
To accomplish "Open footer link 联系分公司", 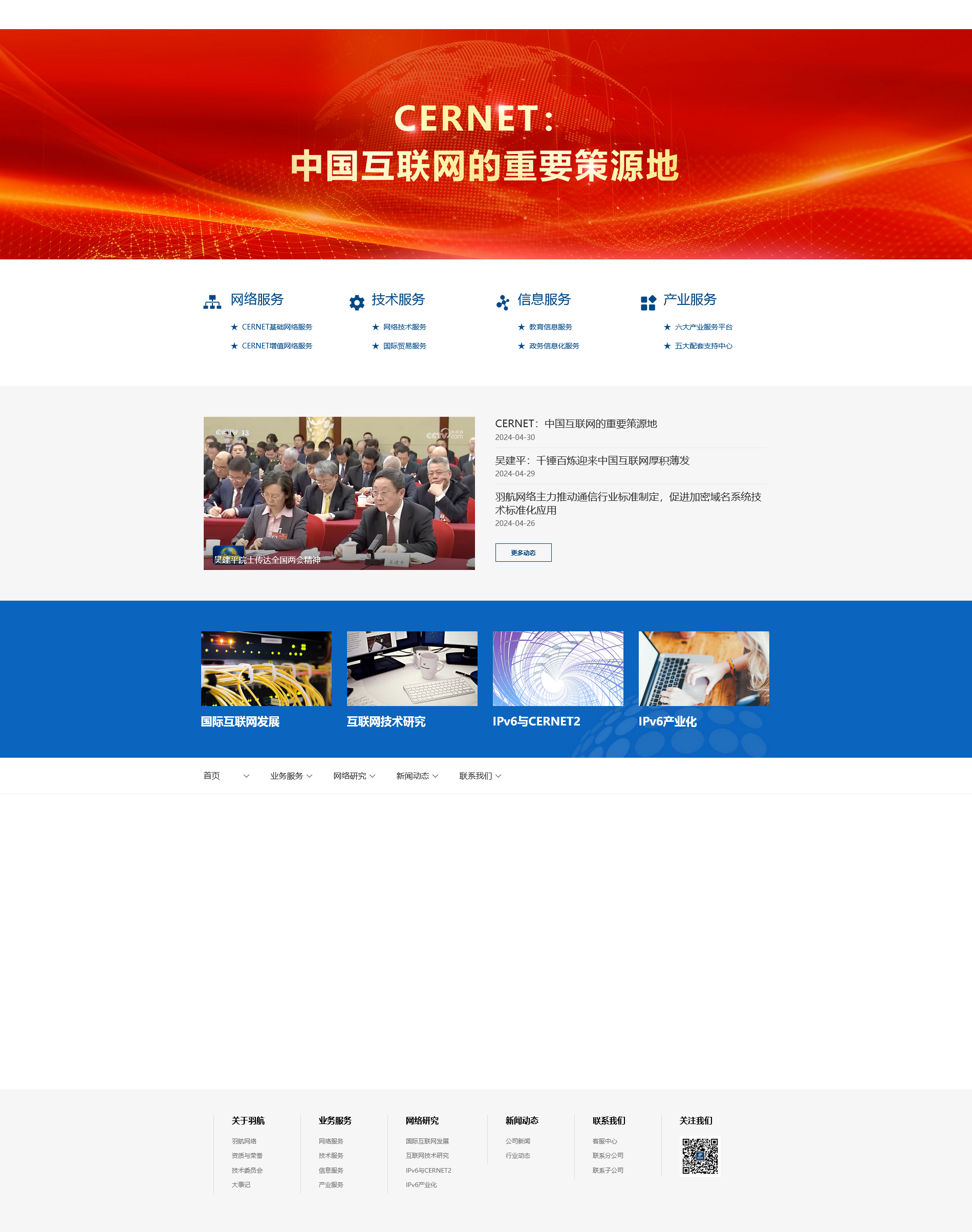I will coord(608,1155).
